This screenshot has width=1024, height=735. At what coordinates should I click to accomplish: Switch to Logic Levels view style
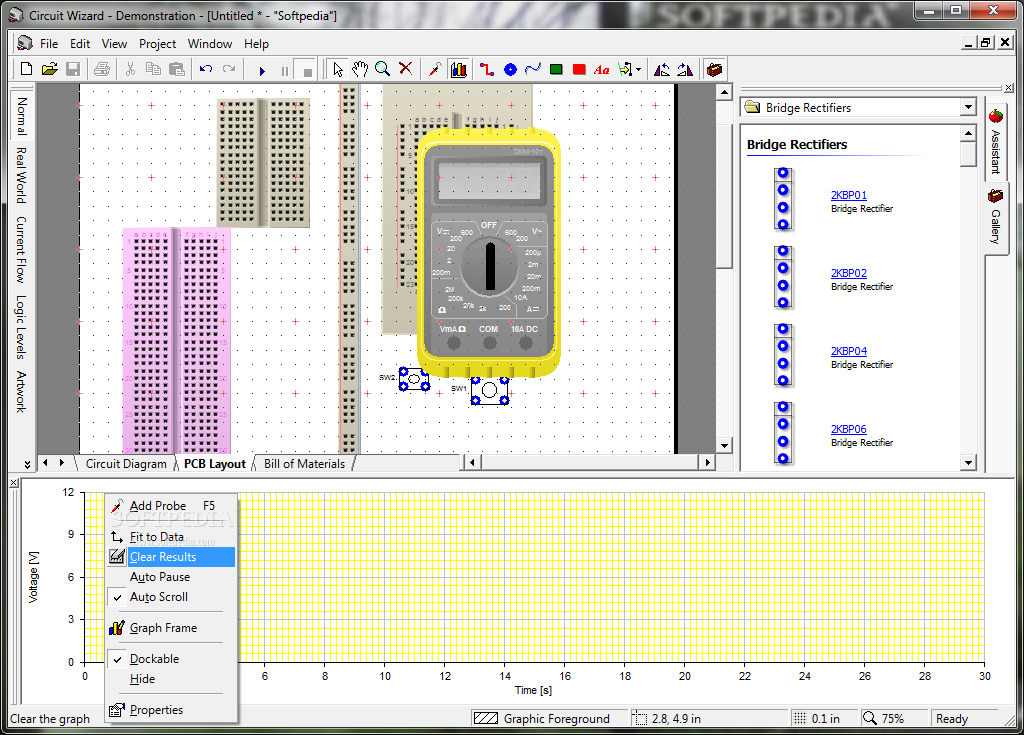(22, 327)
